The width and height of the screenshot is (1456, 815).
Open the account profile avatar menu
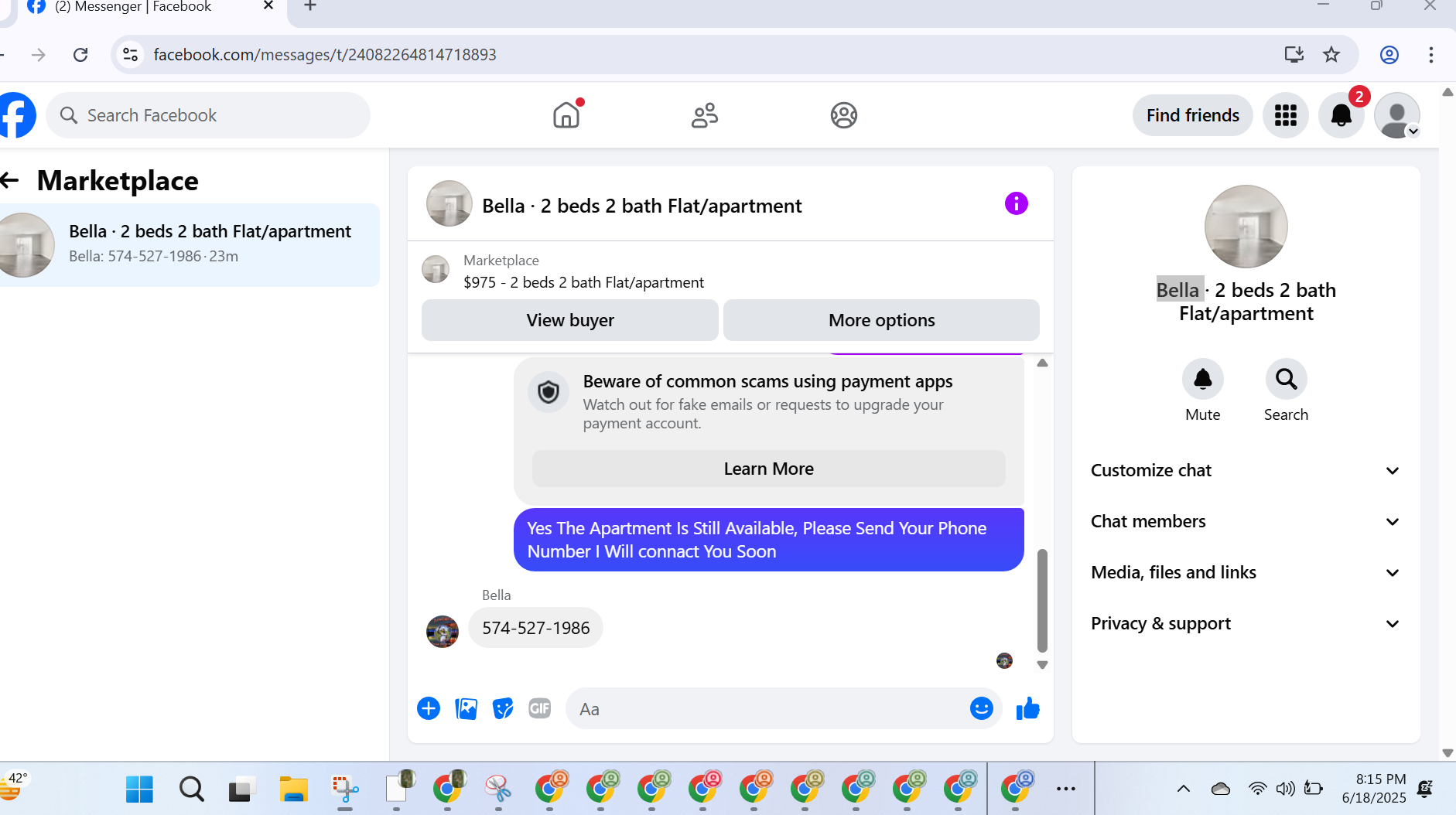[1397, 115]
